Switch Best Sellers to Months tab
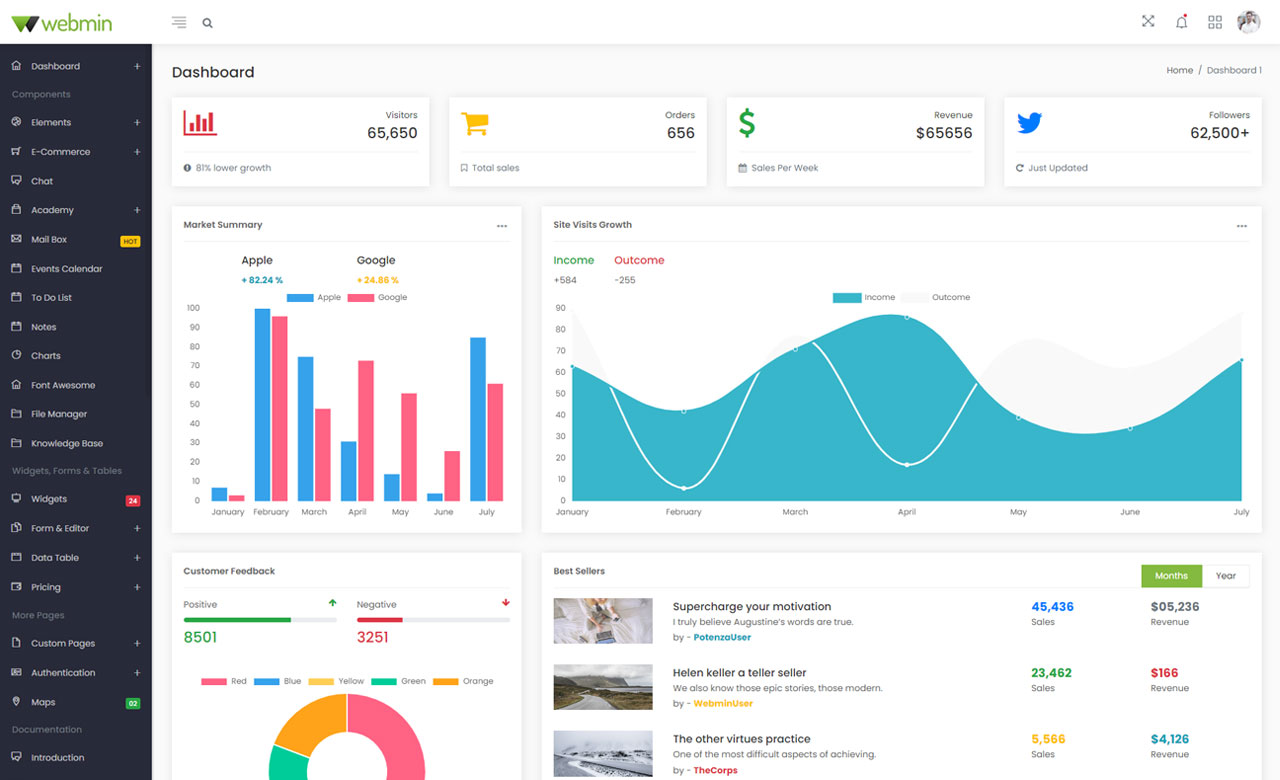This screenshot has height=780, width=1280. [x=1171, y=576]
